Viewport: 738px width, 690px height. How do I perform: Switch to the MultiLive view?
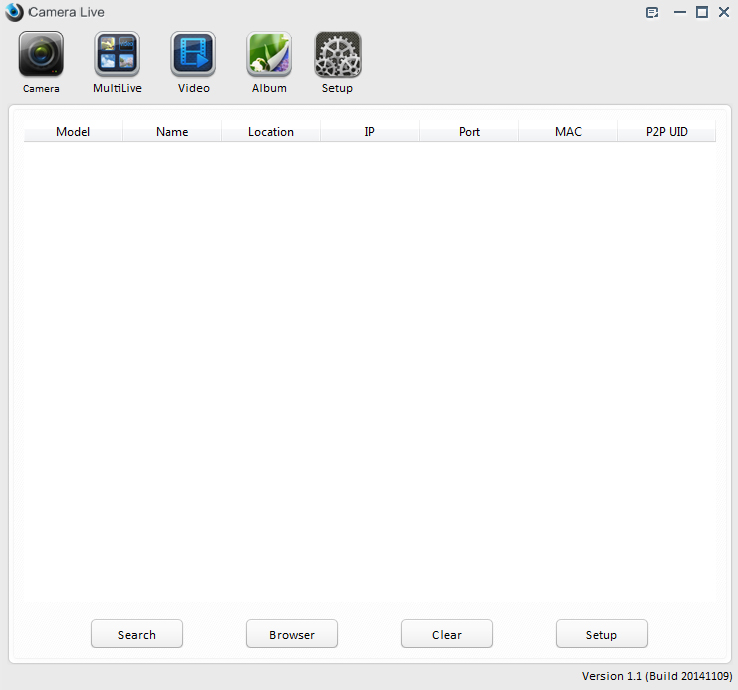(x=117, y=55)
